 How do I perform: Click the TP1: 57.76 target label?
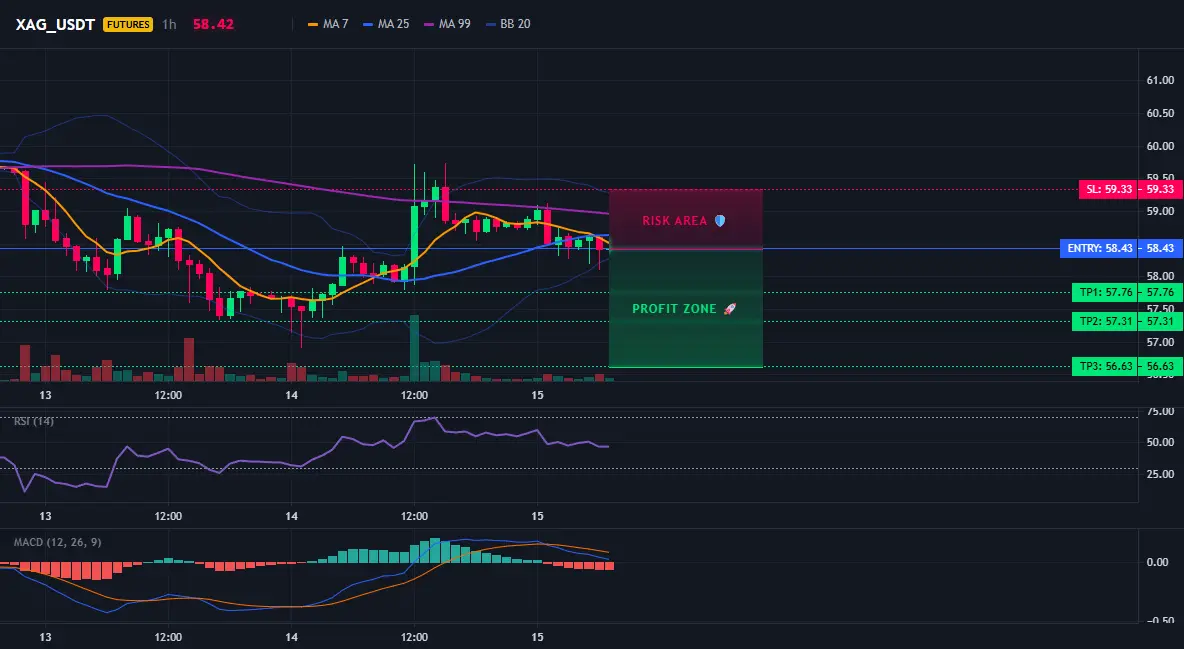1105,292
